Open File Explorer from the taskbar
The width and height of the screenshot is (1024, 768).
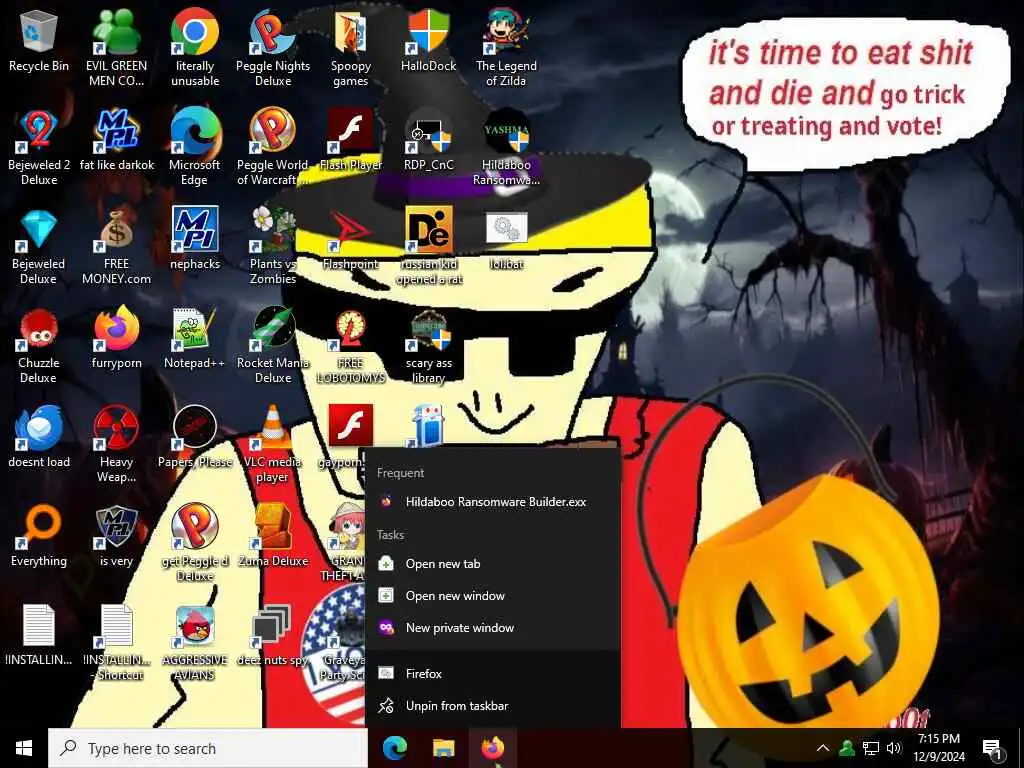[x=444, y=748]
